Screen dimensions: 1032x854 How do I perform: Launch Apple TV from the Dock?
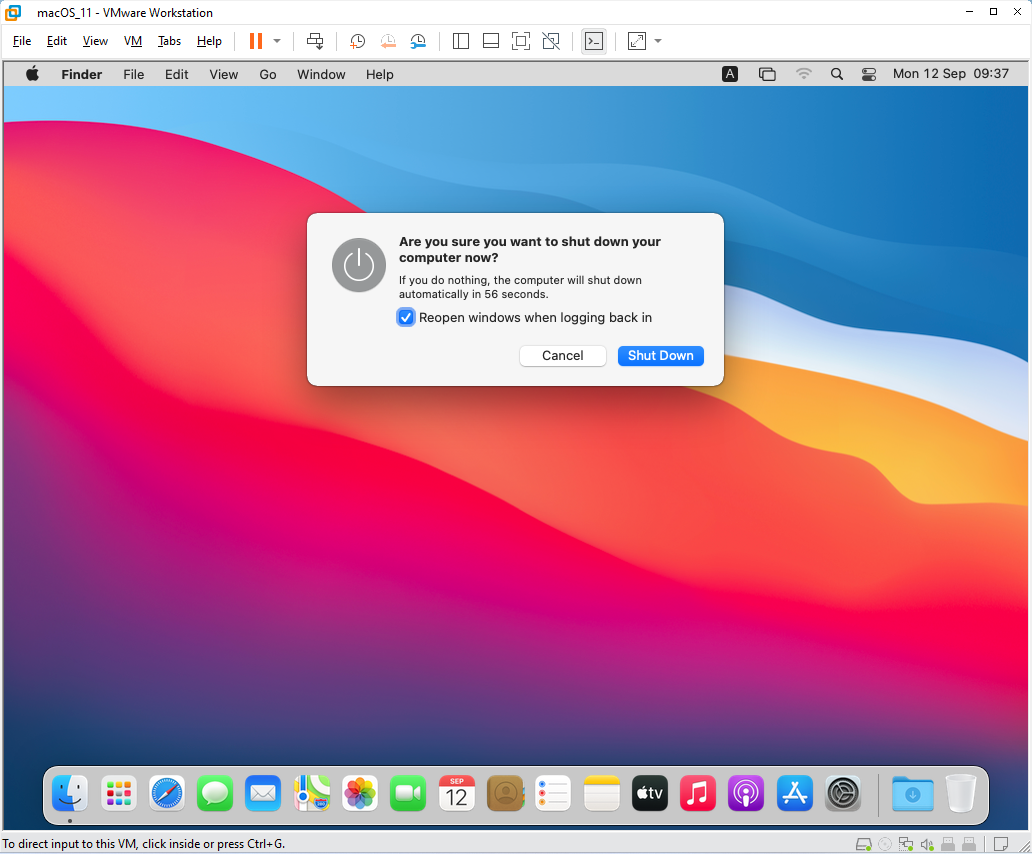click(x=650, y=793)
